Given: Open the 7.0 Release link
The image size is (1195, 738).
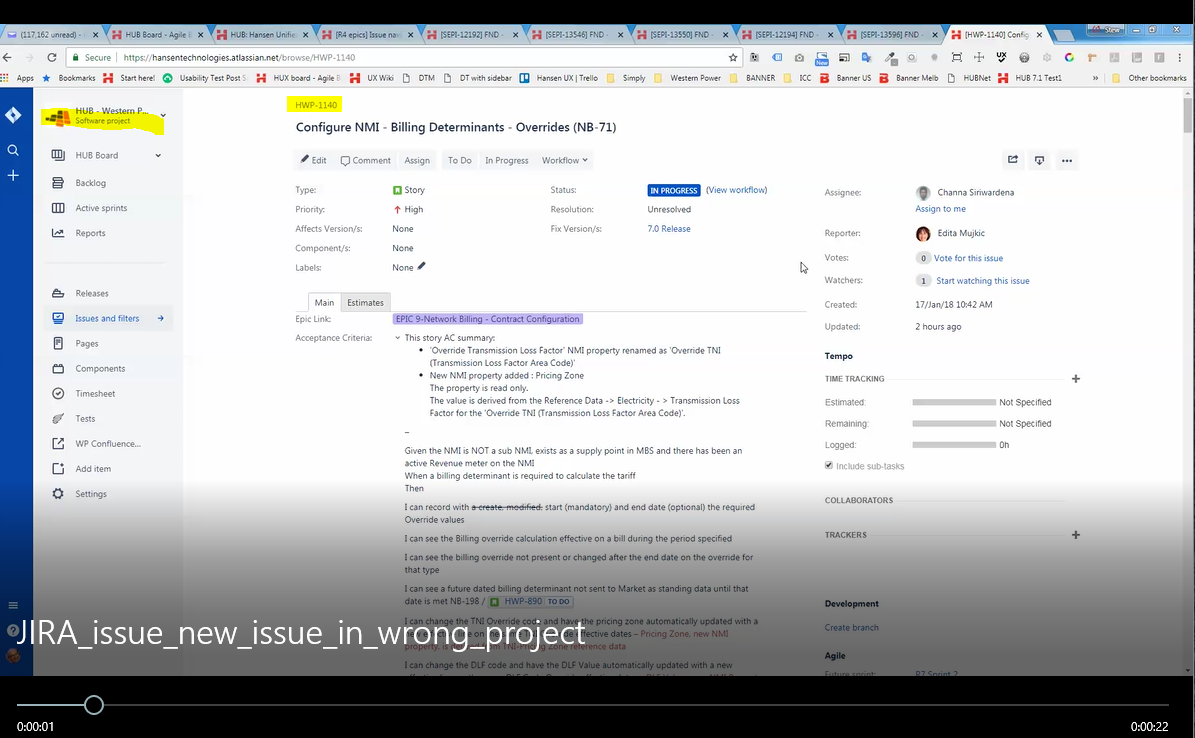Looking at the screenshot, I should pyautogui.click(x=669, y=229).
